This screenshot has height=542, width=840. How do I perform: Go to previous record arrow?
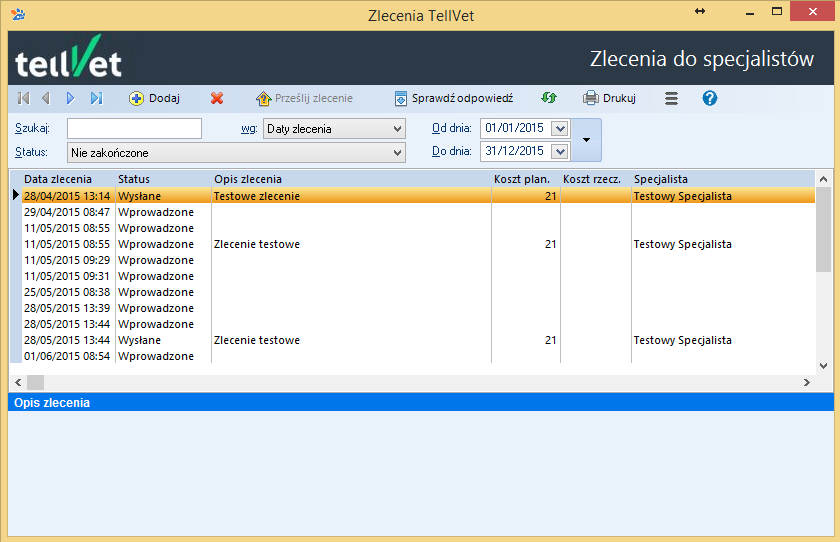[x=46, y=98]
